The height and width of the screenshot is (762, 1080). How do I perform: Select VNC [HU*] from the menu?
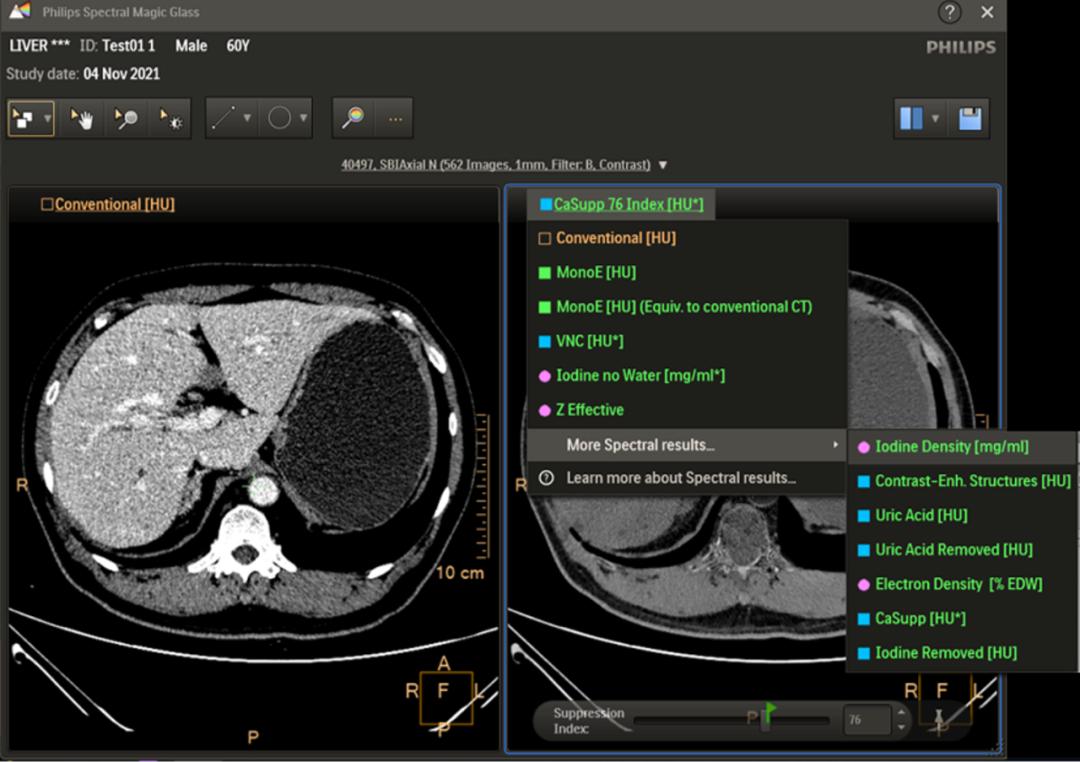click(589, 341)
